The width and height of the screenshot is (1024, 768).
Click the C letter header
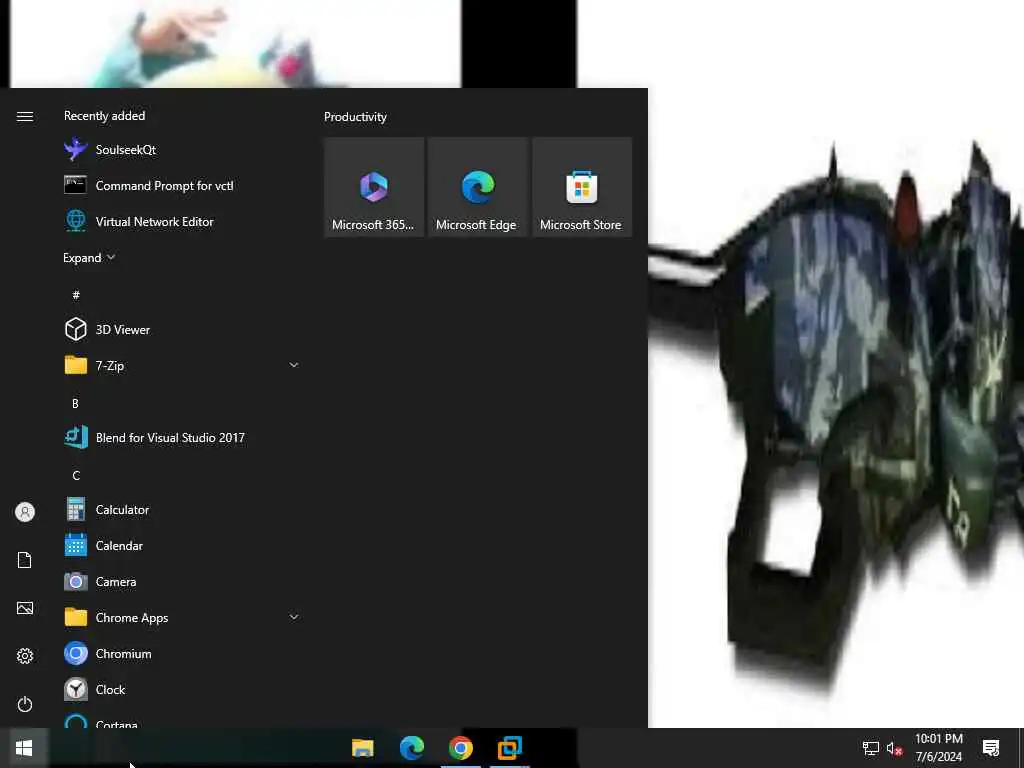(76, 475)
